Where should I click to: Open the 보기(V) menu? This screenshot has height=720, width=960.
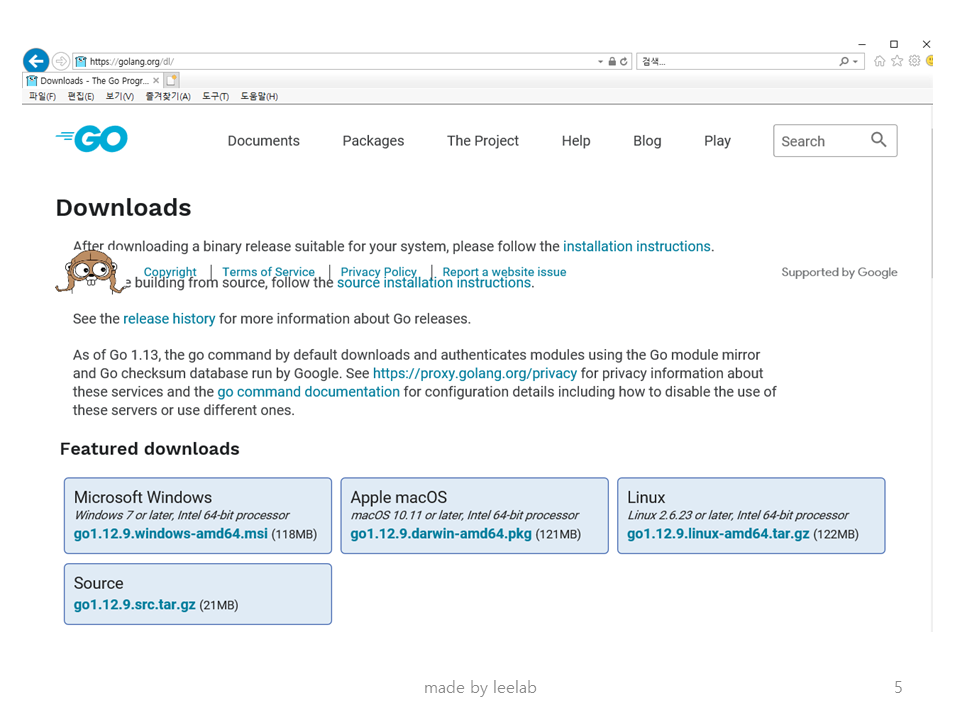point(119,96)
